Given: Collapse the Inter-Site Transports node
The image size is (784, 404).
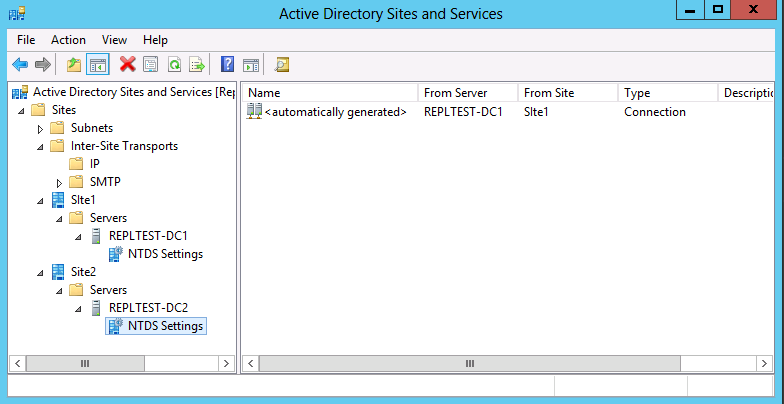Looking at the screenshot, I should [x=40, y=147].
